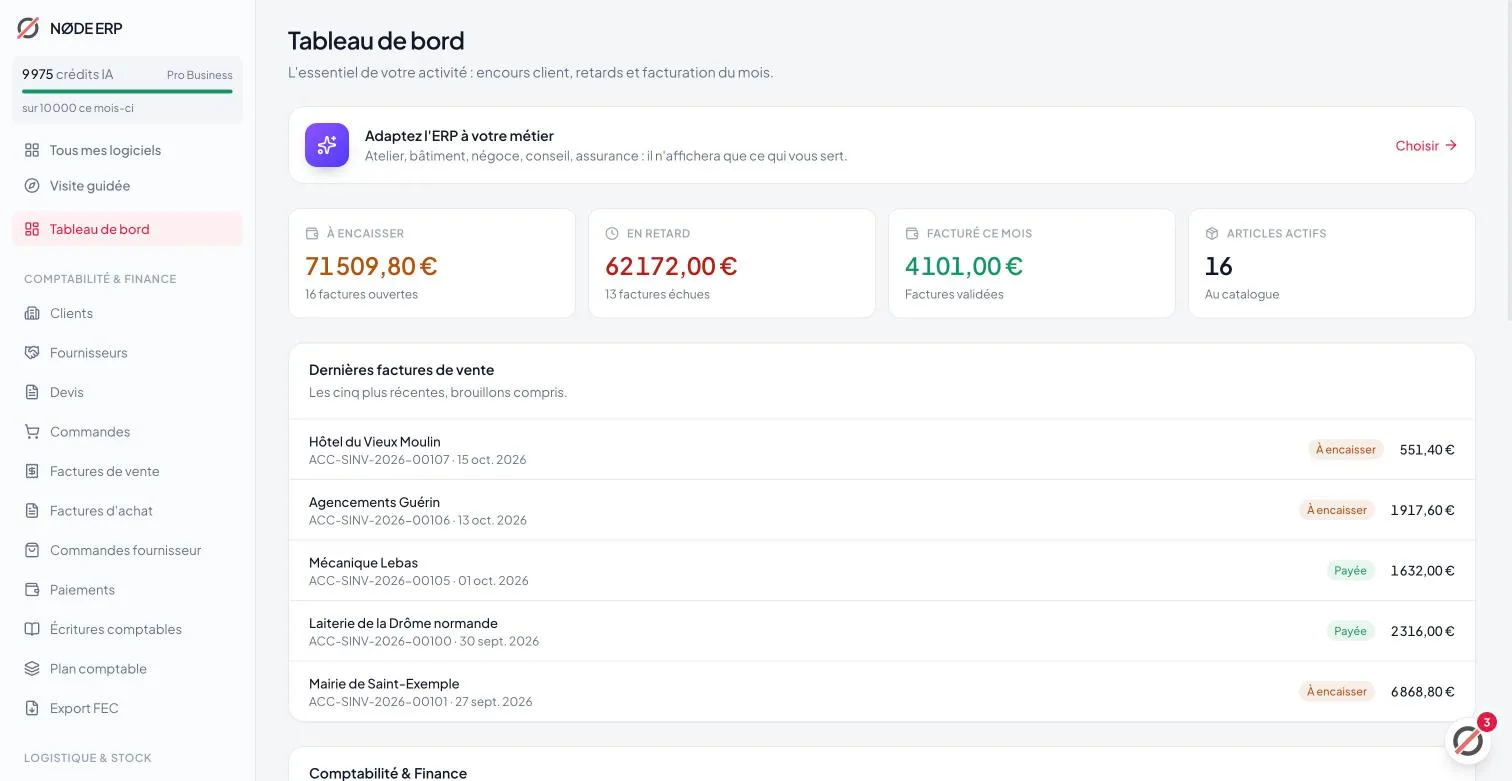Click the 9 975 crédits IA text

click(68, 74)
